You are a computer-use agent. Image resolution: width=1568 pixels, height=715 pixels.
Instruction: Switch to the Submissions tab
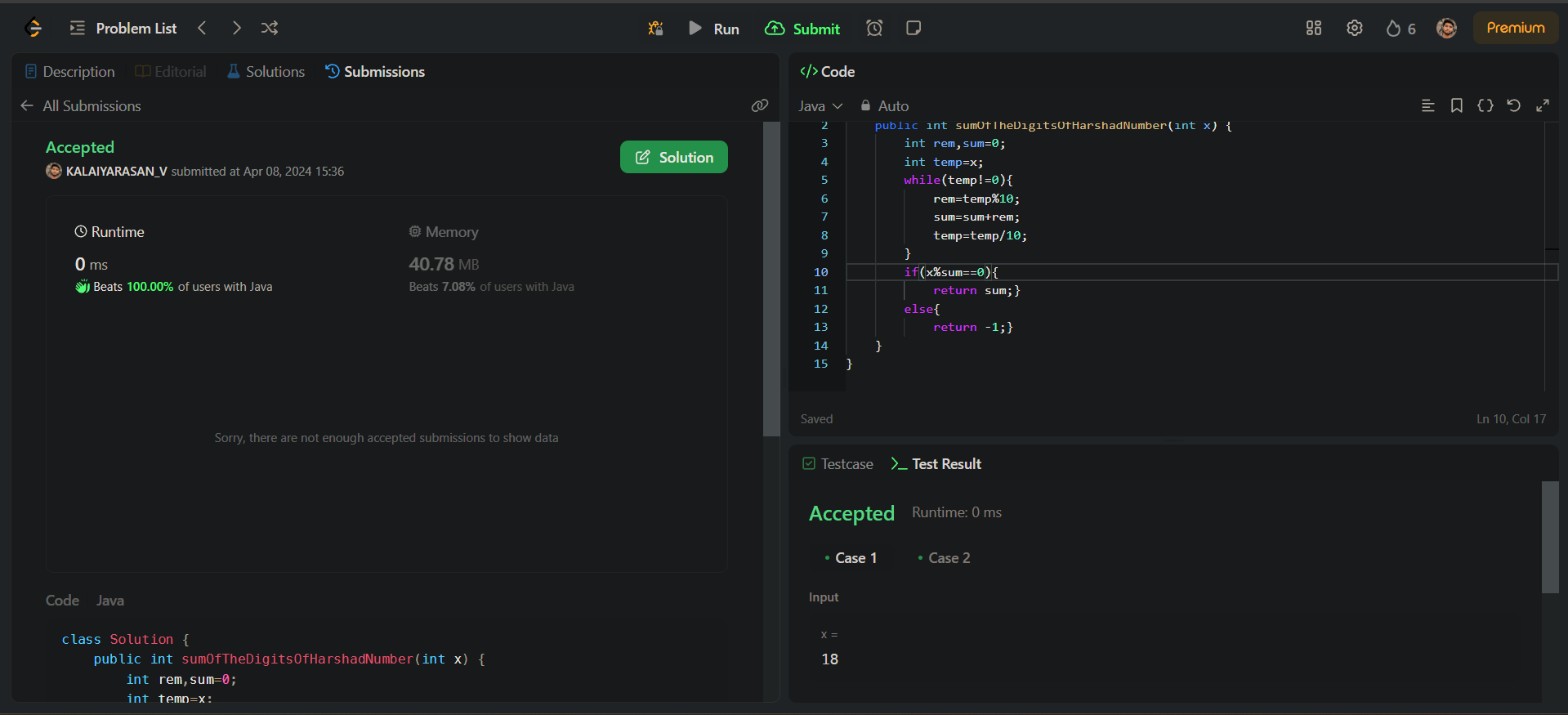(375, 72)
